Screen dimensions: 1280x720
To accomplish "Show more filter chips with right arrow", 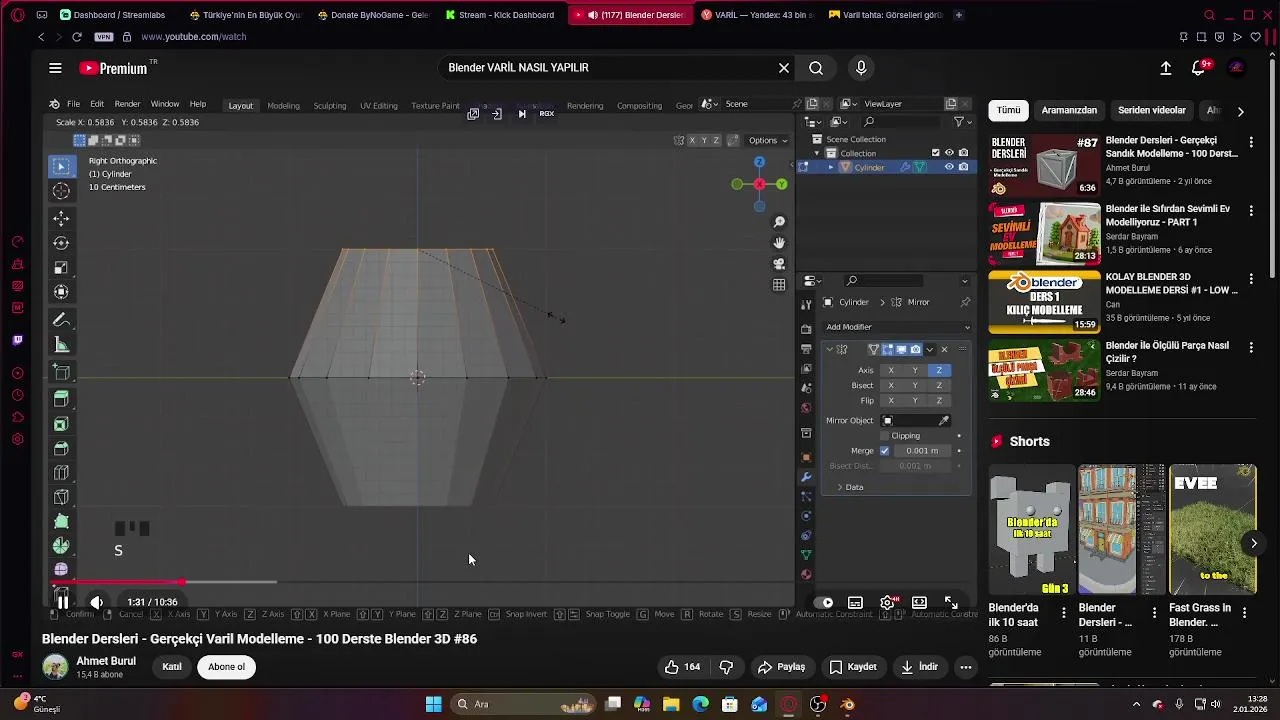I will click(1240, 111).
